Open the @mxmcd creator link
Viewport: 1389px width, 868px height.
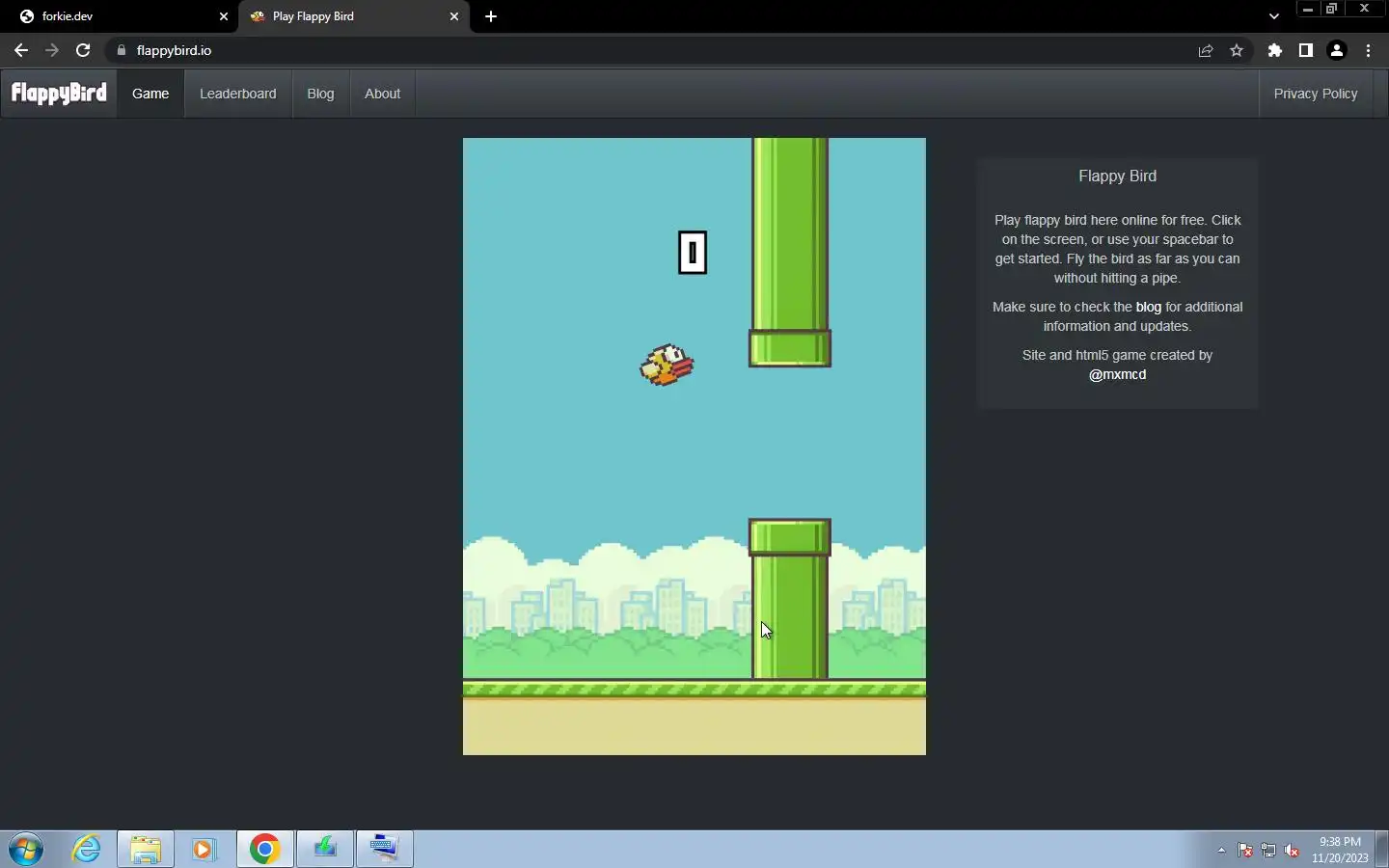coord(1117,374)
